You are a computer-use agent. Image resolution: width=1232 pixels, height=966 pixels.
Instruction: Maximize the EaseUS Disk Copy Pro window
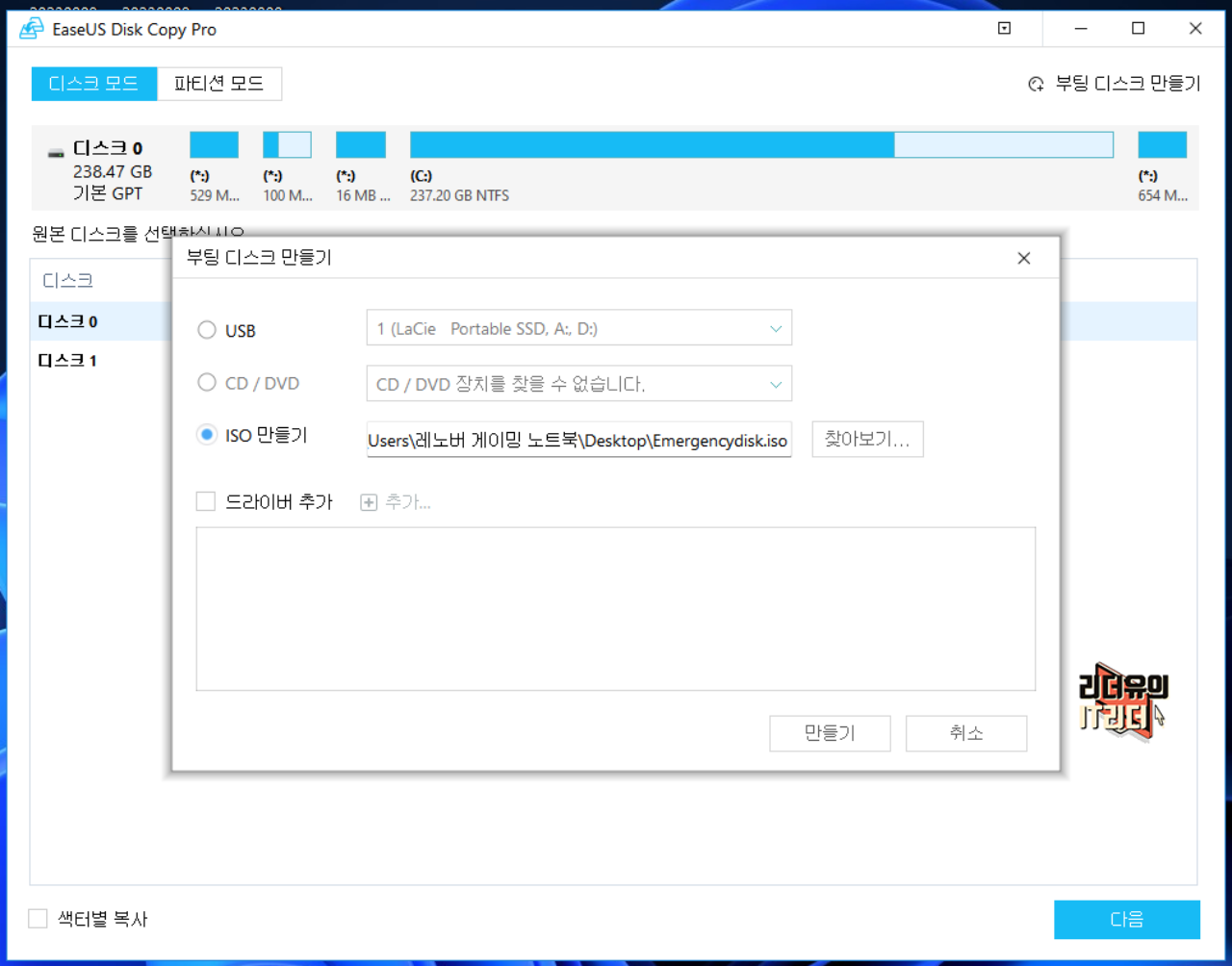coord(1139,29)
